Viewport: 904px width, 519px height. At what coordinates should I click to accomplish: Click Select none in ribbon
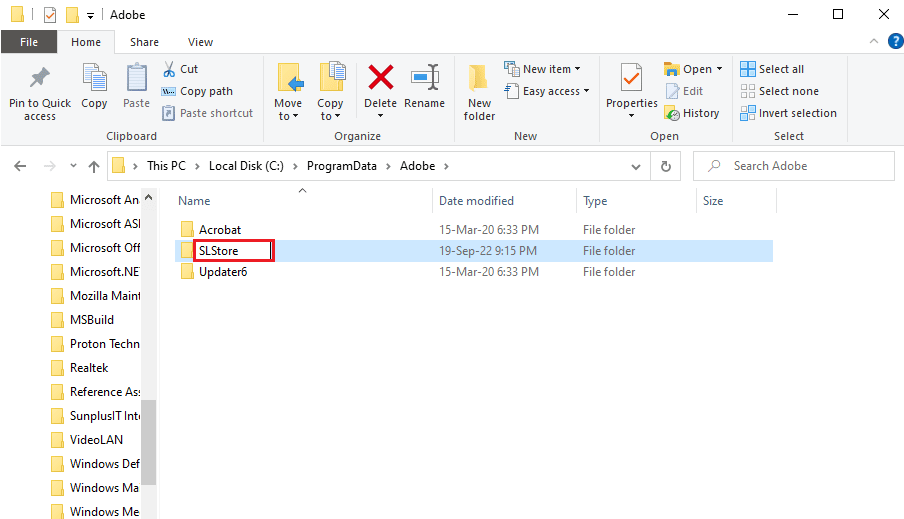pyautogui.click(x=779, y=91)
